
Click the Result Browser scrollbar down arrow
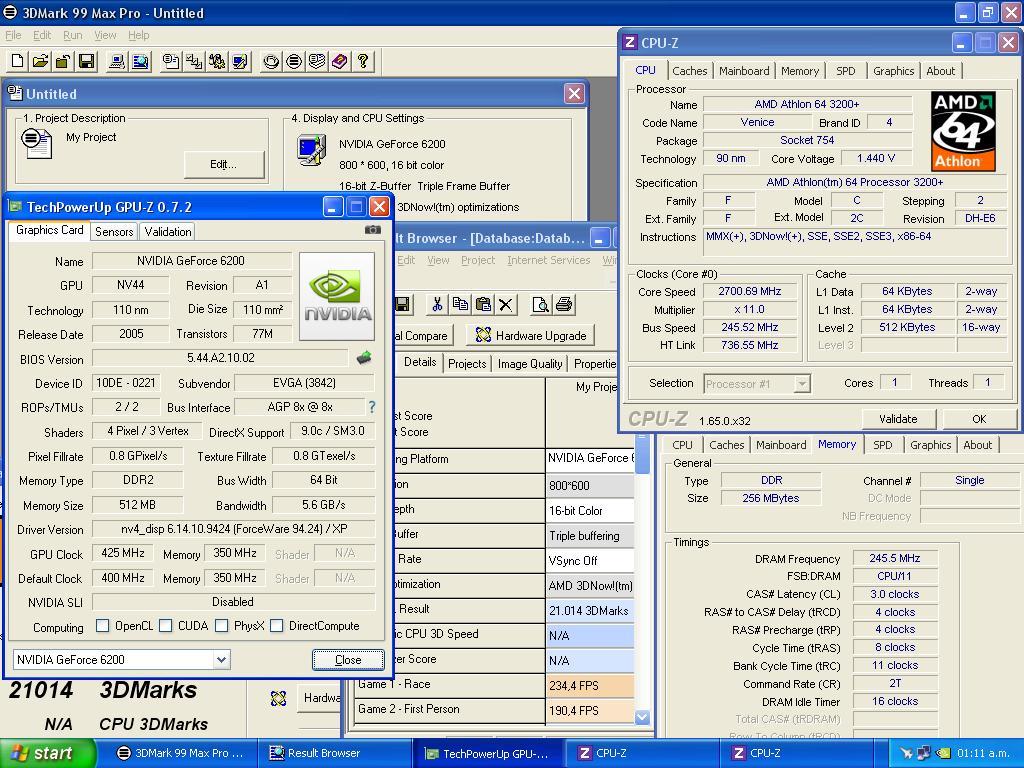point(643,716)
